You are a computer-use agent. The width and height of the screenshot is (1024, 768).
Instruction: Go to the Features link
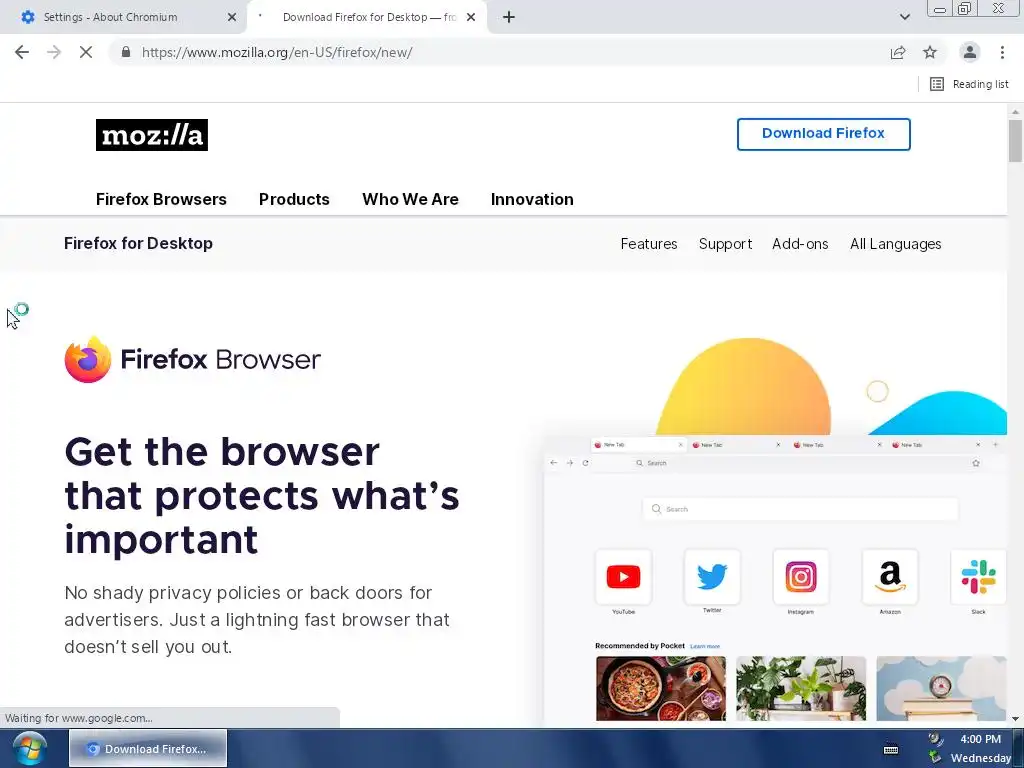point(648,244)
